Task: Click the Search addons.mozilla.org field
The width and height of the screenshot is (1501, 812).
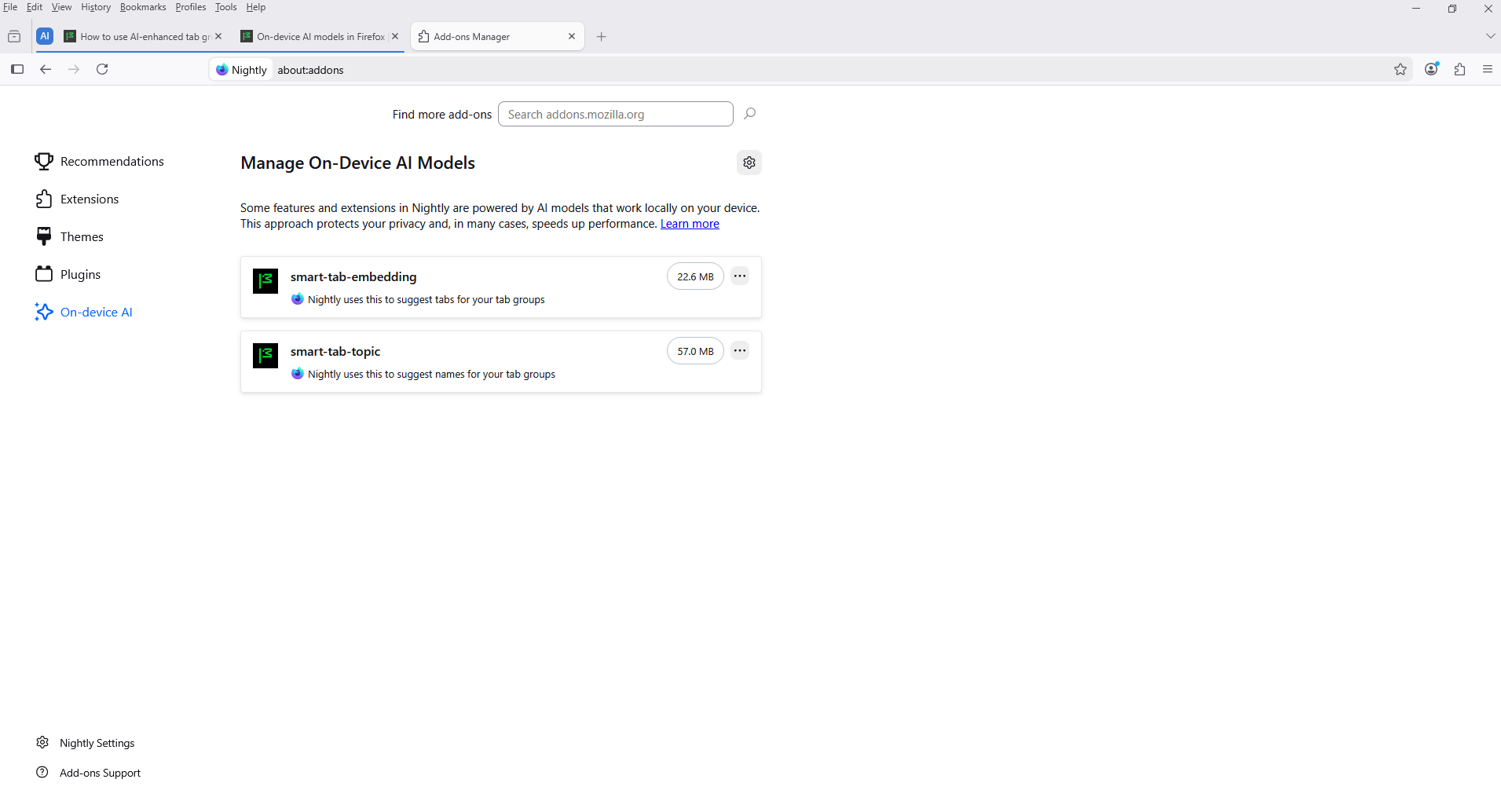Action: [x=615, y=114]
